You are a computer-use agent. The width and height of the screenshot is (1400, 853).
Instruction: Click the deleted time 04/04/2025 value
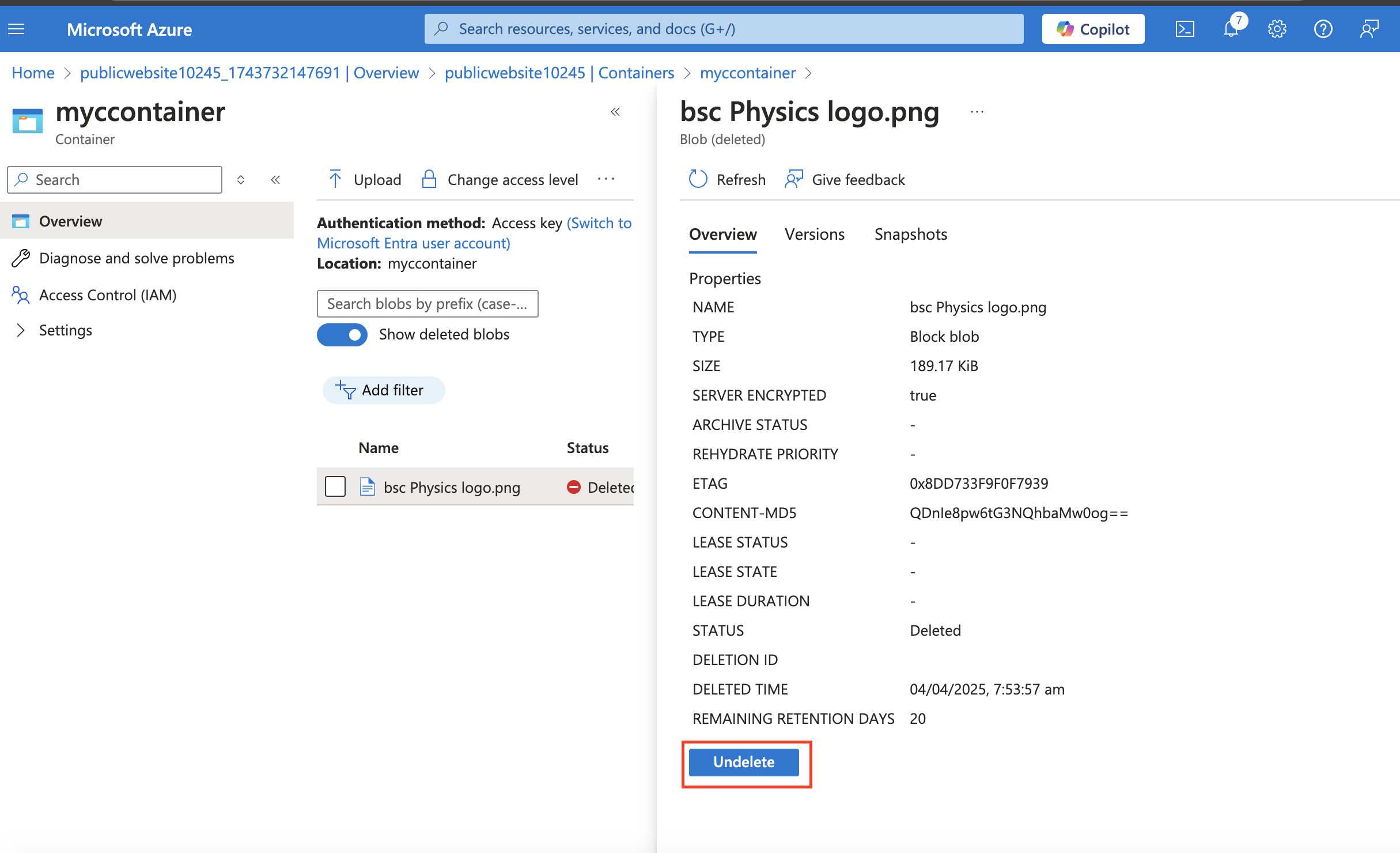pos(987,689)
